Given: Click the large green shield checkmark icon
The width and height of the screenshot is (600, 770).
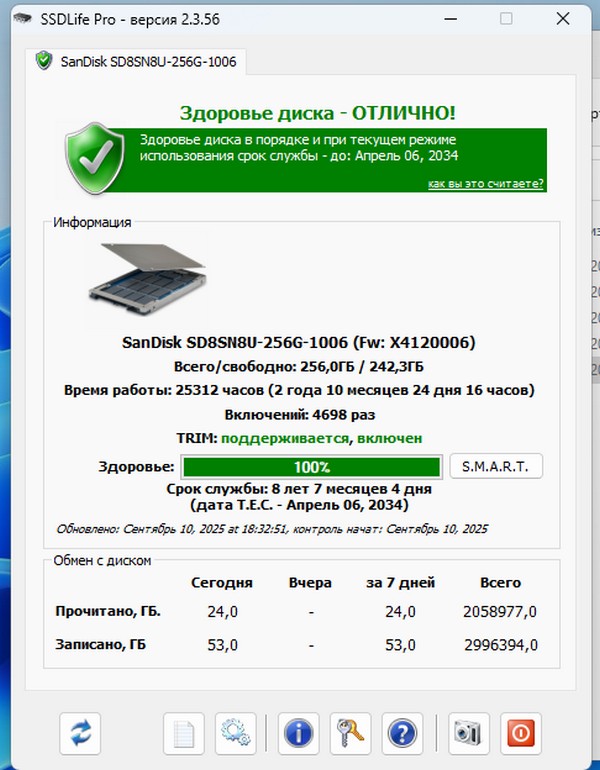Looking at the screenshot, I should pyautogui.click(x=96, y=155).
